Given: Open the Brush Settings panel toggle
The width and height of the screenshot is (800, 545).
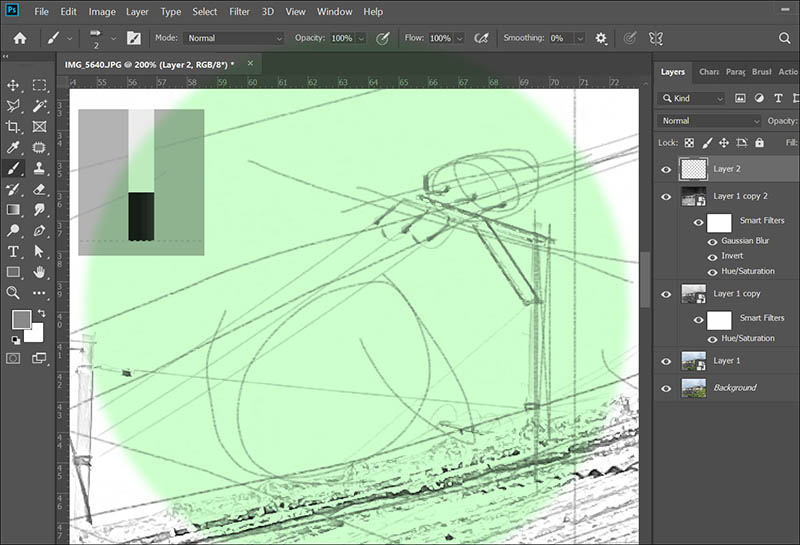Looking at the screenshot, I should tap(134, 38).
